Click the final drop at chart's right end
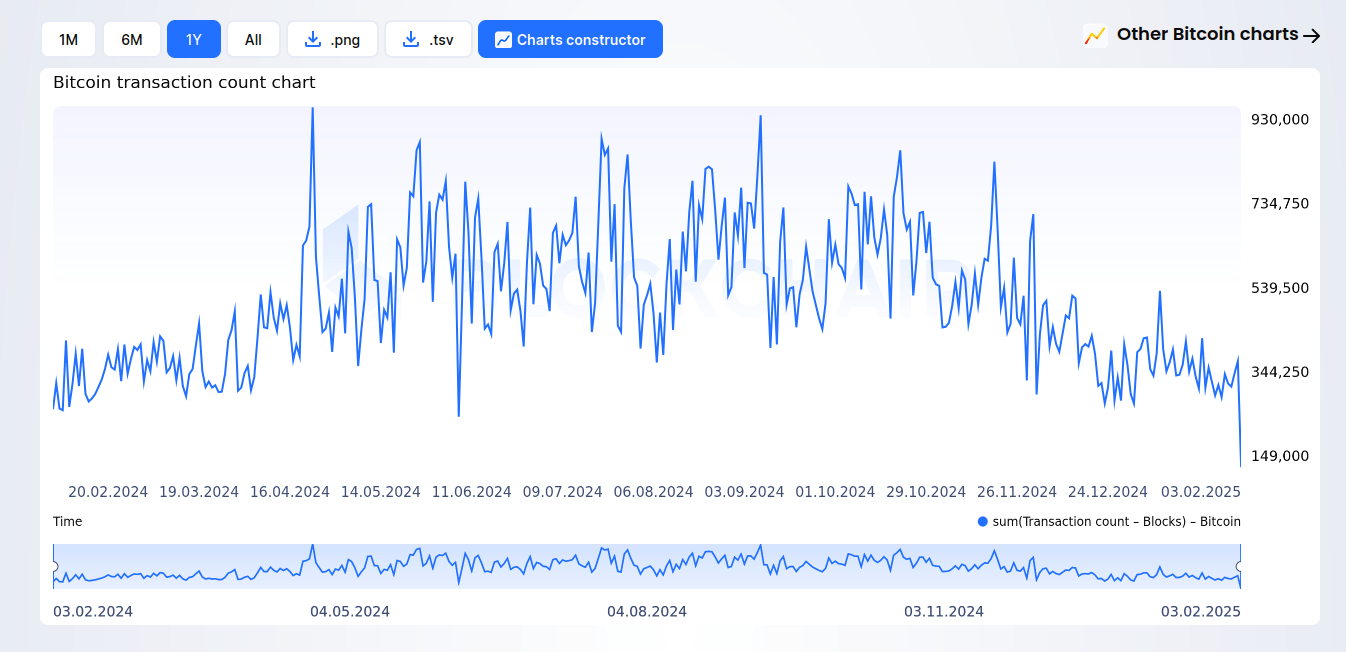This screenshot has width=1346, height=652. tap(1240, 465)
